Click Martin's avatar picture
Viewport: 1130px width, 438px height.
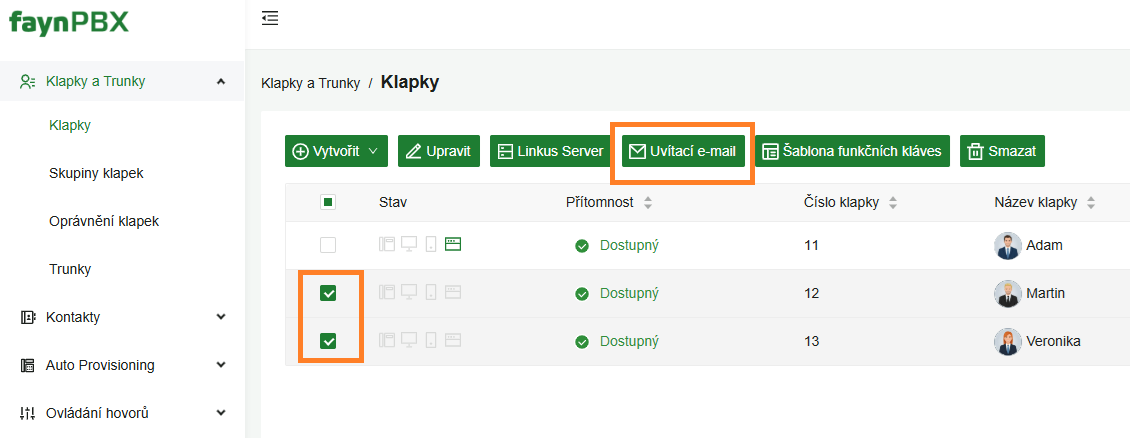tap(1007, 293)
